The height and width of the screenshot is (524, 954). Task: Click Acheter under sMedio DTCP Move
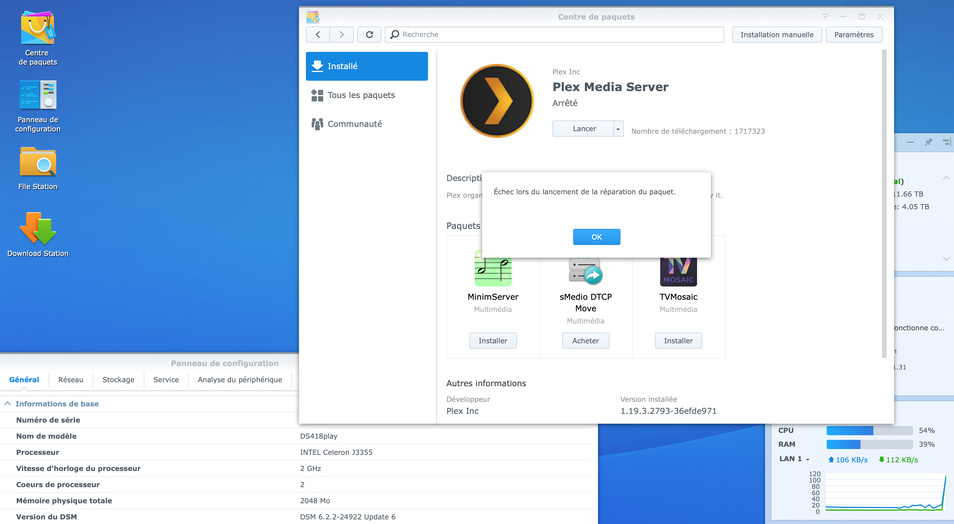585,341
